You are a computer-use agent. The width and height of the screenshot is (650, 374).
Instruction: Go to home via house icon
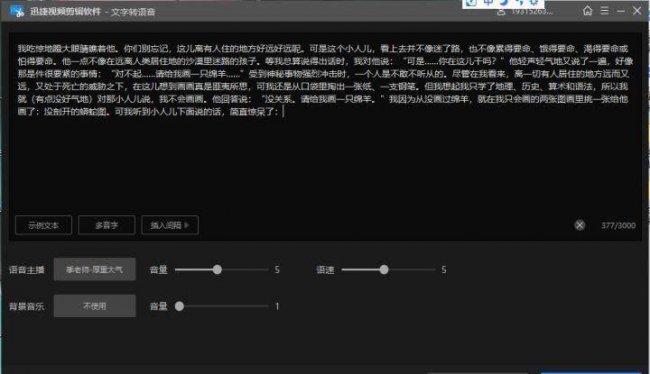[587, 10]
